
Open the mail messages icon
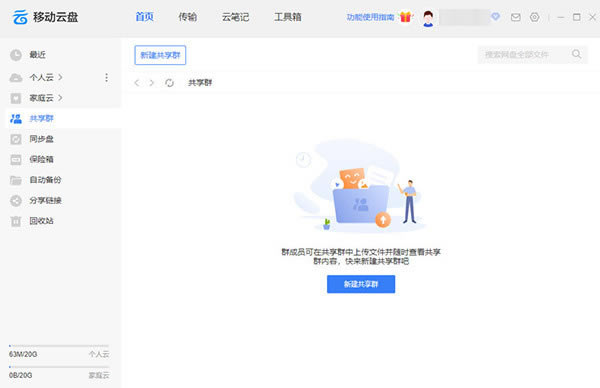click(515, 17)
